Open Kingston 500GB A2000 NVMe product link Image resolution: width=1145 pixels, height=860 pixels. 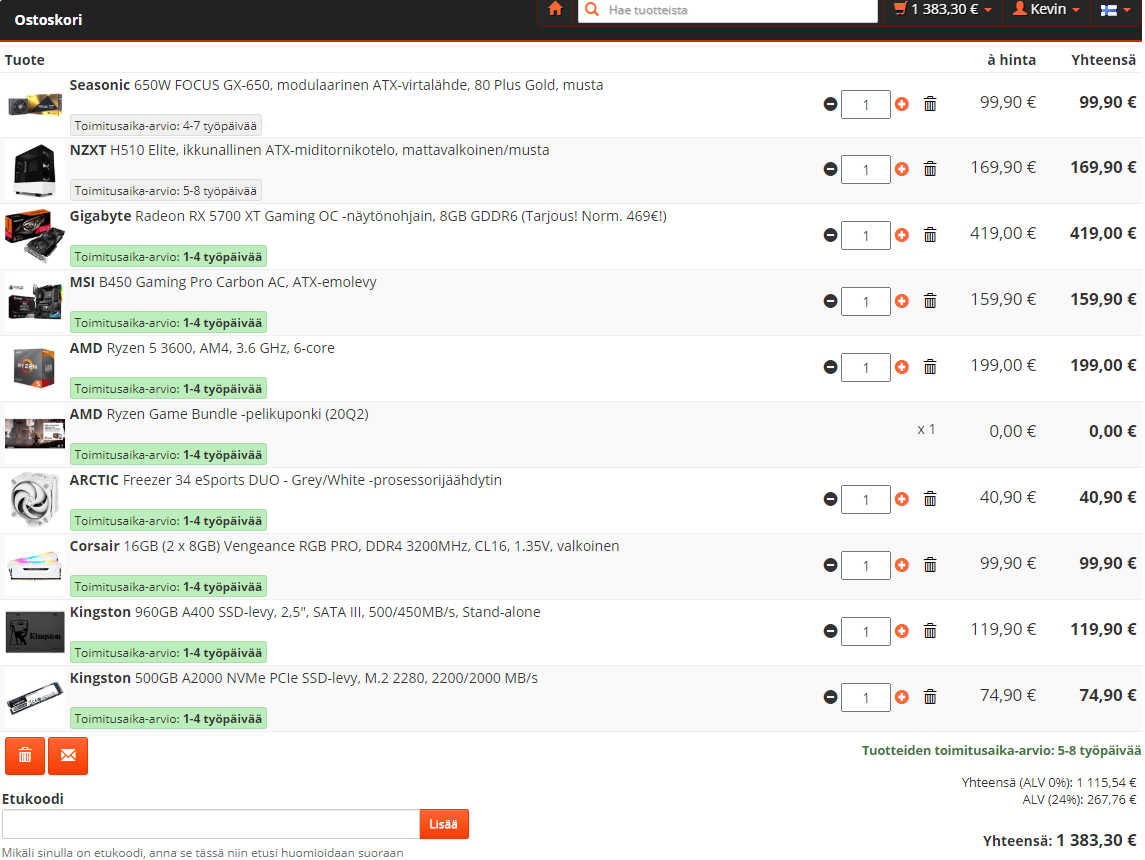304,678
